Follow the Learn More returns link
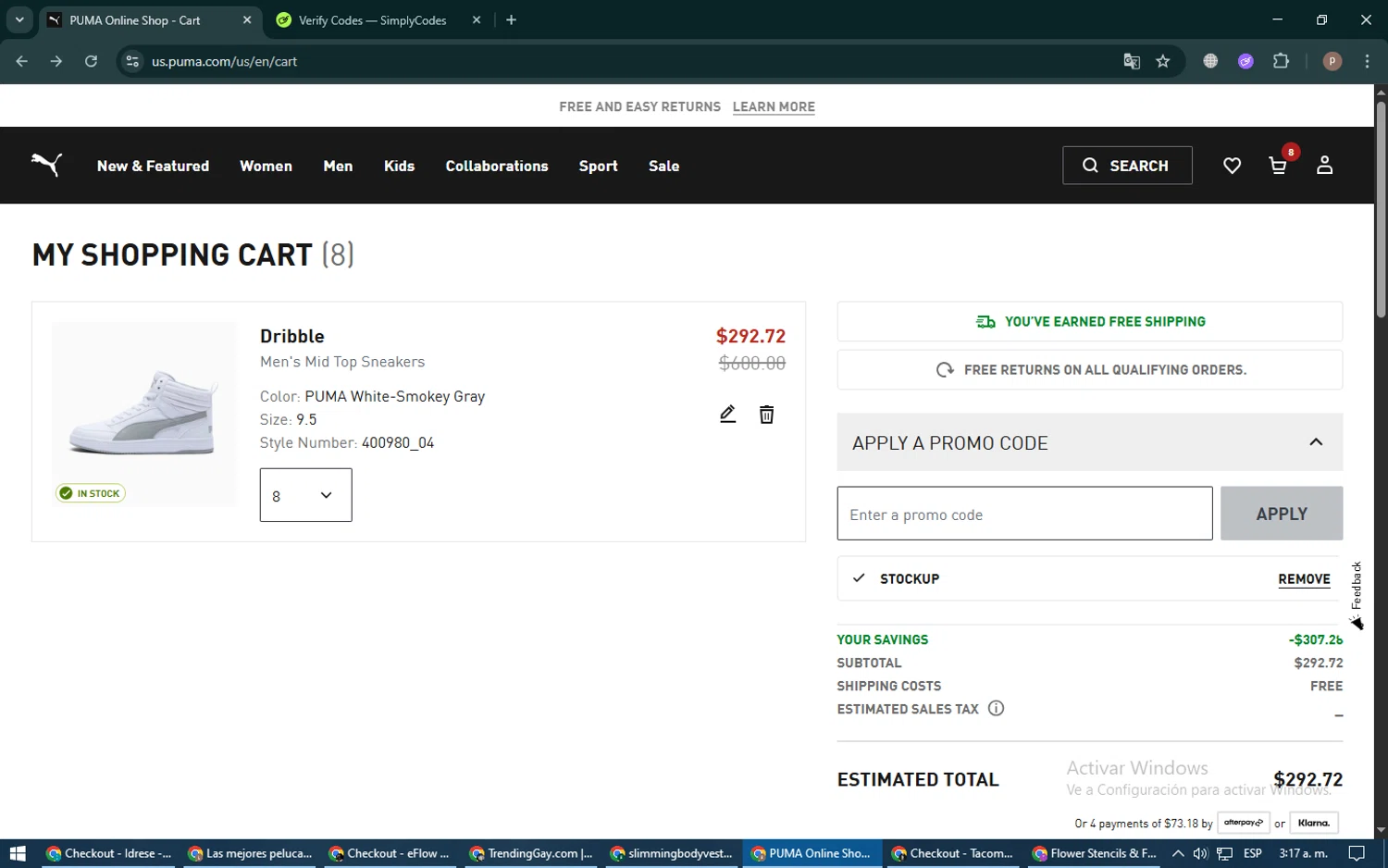The image size is (1388, 868). [x=774, y=107]
